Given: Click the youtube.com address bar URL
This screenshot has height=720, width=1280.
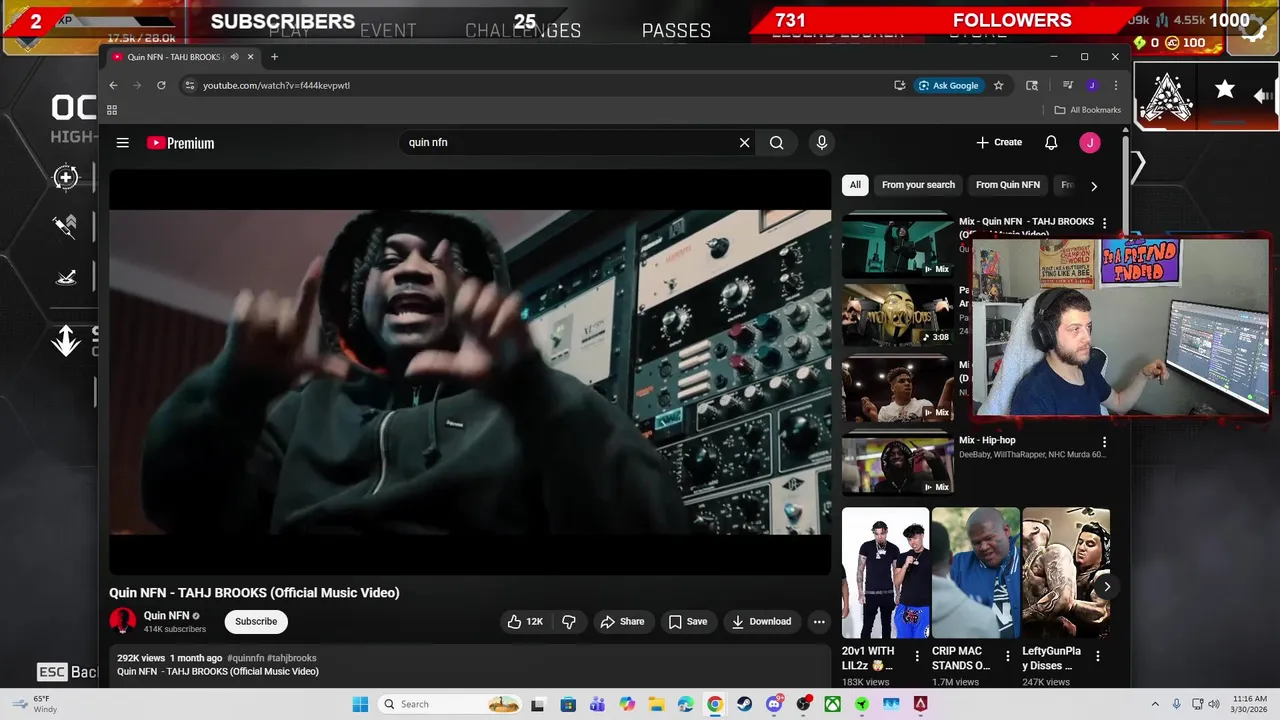Looking at the screenshot, I should [x=276, y=86].
